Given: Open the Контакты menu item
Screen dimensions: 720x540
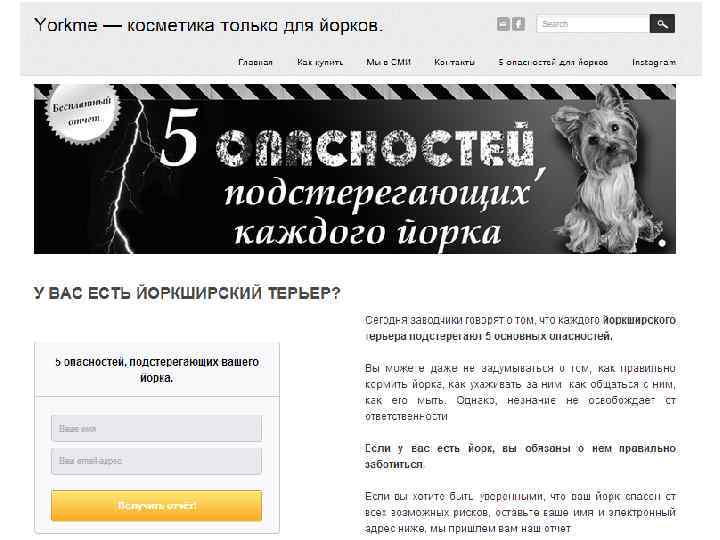Looking at the screenshot, I should (454, 62).
